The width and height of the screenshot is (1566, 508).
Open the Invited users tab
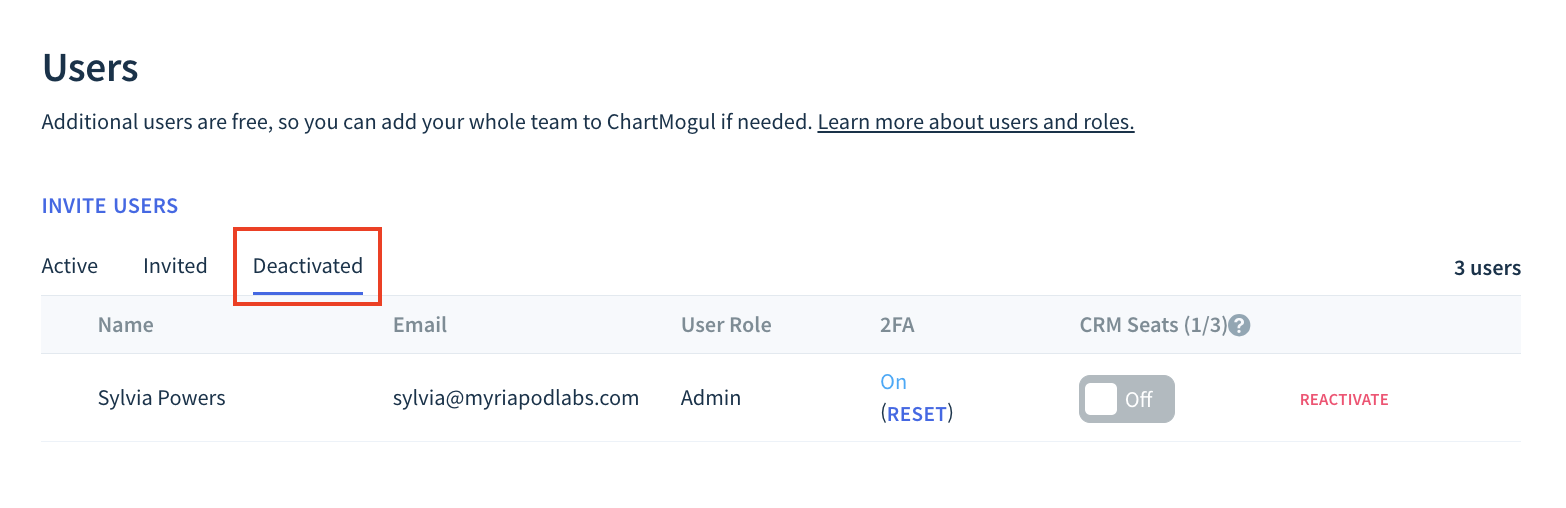[175, 266]
